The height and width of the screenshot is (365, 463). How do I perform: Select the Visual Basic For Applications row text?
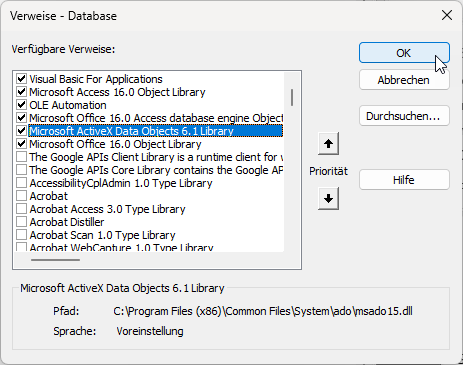96,79
